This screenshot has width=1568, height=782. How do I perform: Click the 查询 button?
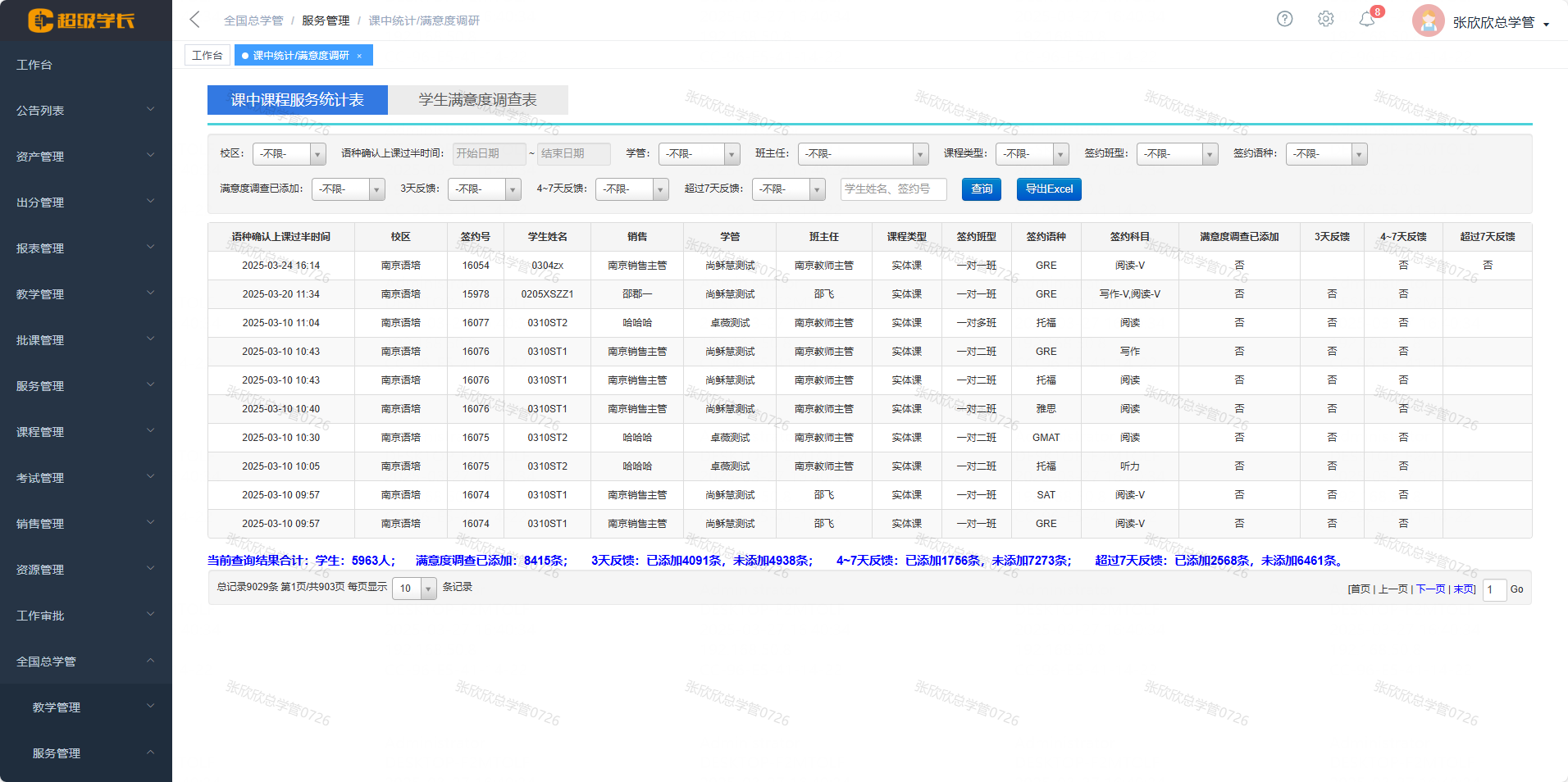coord(981,189)
